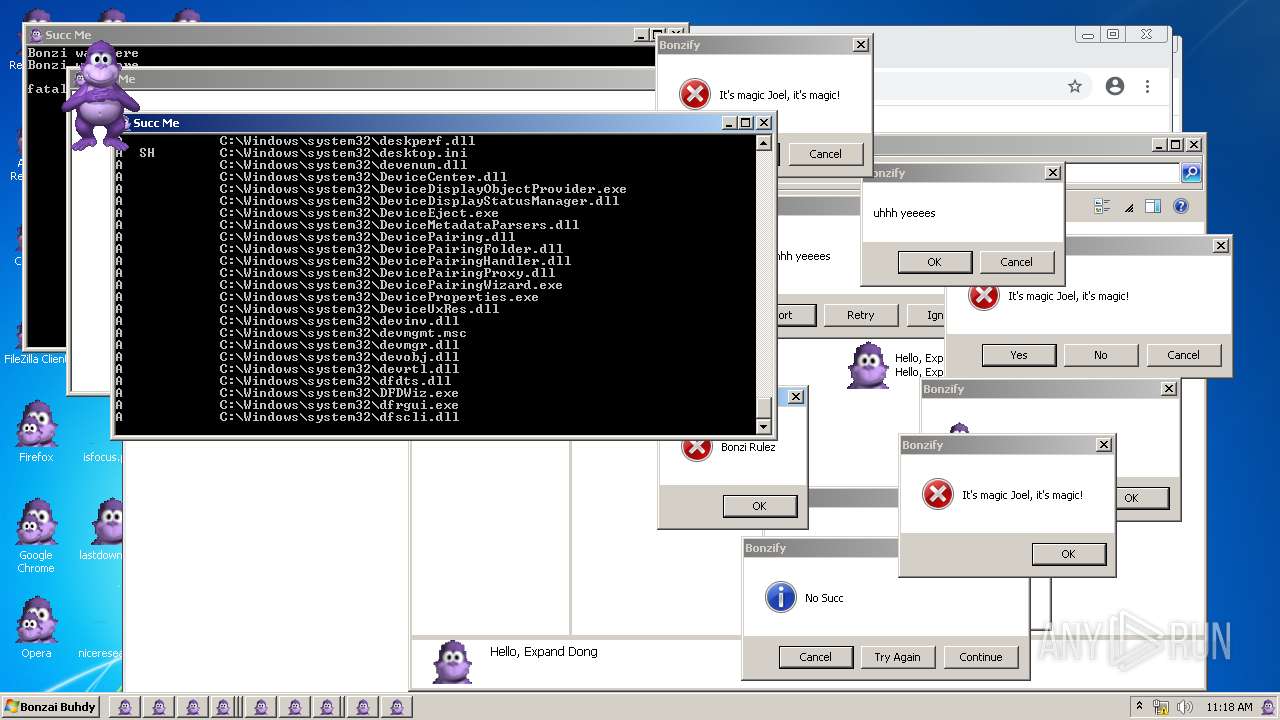
Task: Click the 11:18 AM clock
Action: pyautogui.click(x=1229, y=707)
